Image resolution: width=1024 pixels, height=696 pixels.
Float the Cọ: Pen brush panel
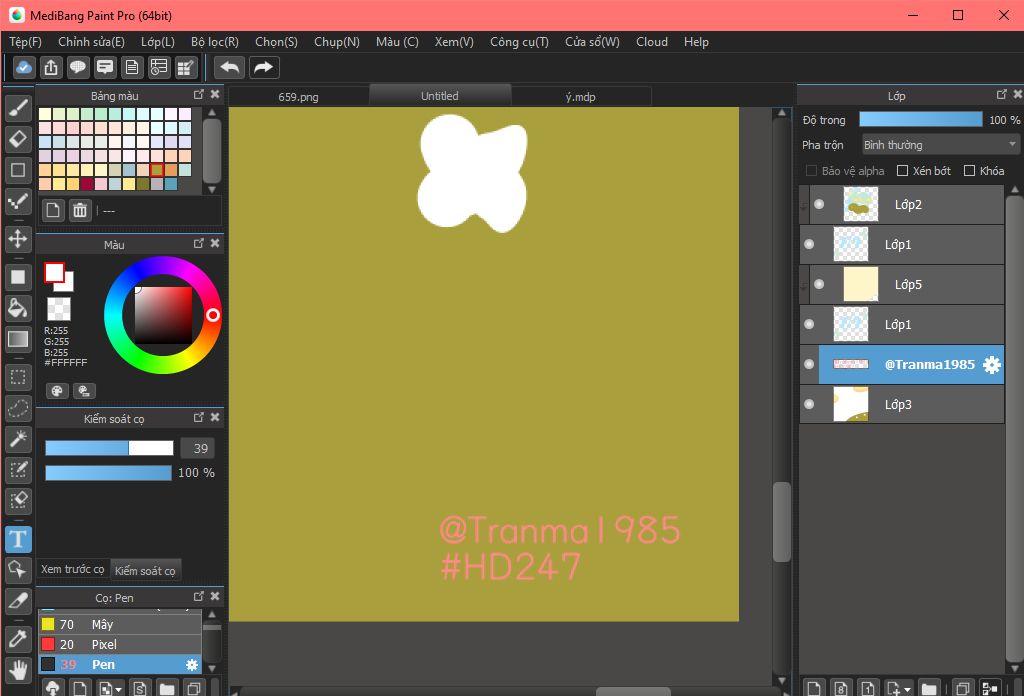click(199, 596)
